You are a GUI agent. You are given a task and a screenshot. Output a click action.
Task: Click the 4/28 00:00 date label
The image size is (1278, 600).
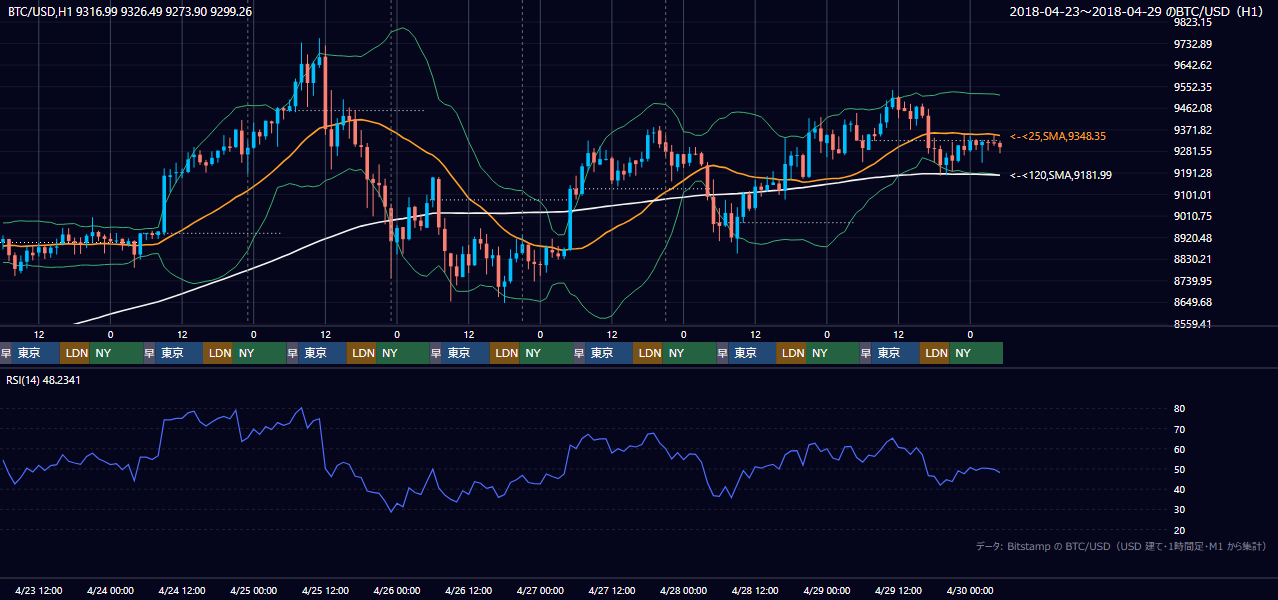point(684,590)
